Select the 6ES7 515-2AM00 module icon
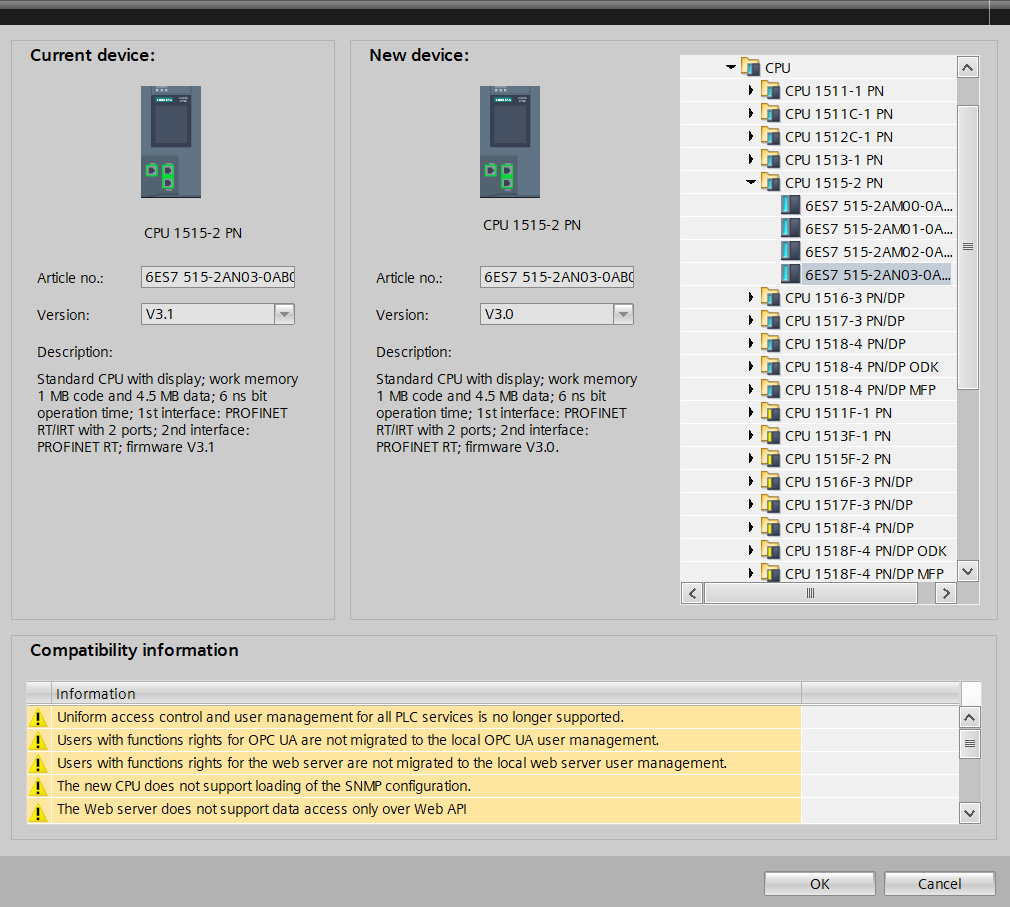Image resolution: width=1010 pixels, height=907 pixels. pyautogui.click(x=790, y=206)
